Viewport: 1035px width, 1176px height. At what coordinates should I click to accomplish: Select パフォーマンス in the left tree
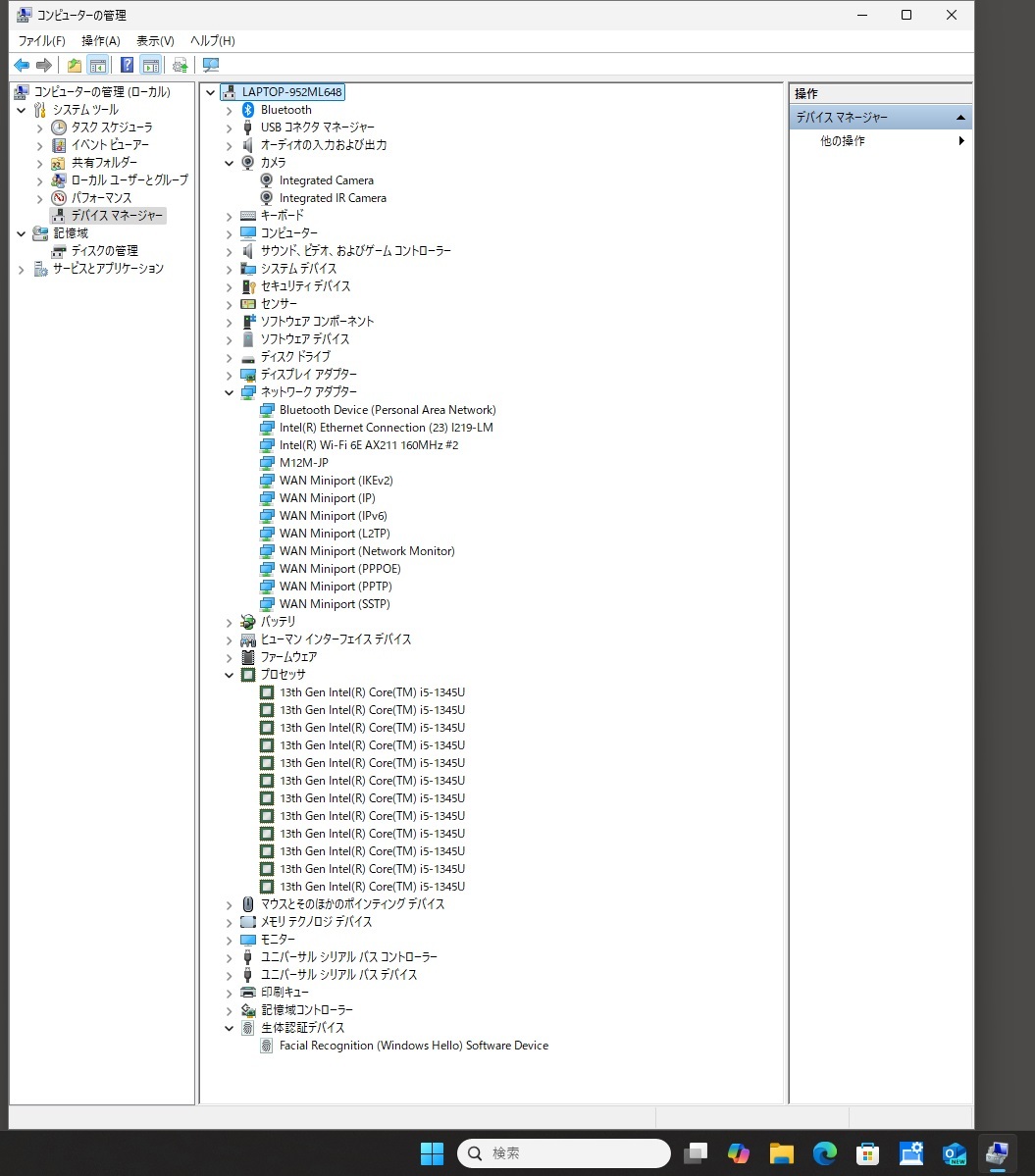101,198
